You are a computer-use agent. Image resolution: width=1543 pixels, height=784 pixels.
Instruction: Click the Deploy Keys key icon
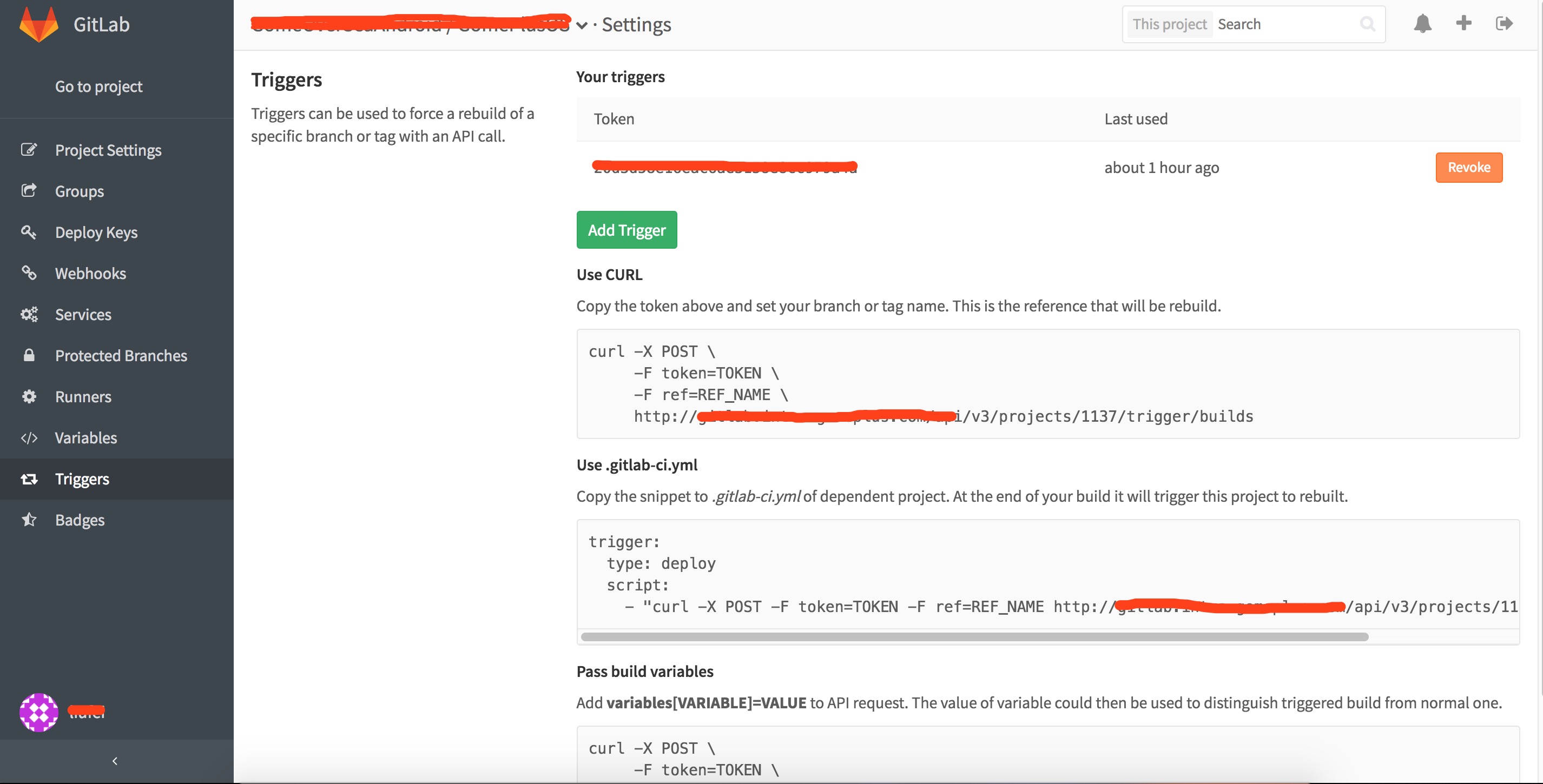tap(29, 232)
